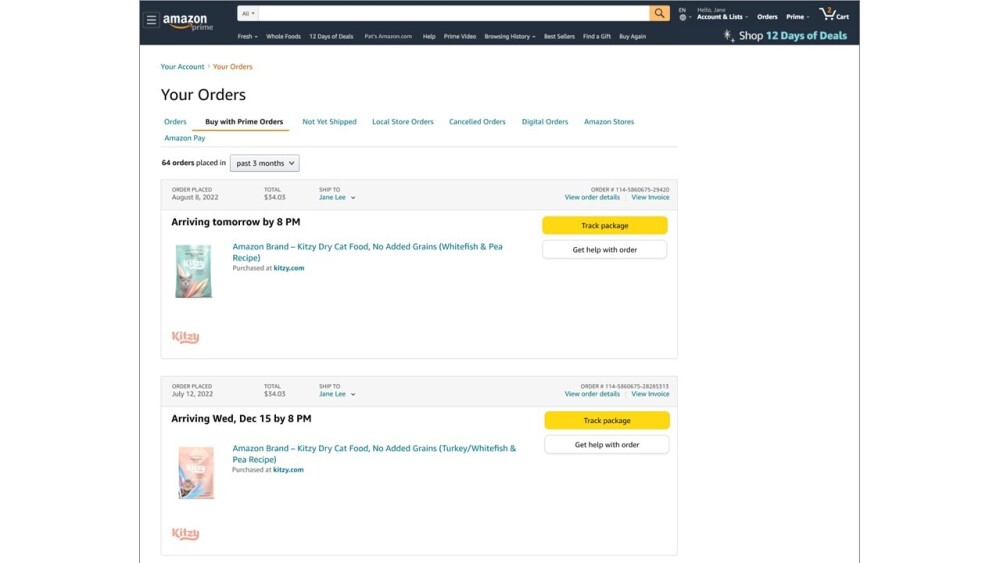The width and height of the screenshot is (1000, 563).
Task: Open the Turkey/Whitefish cat food product image
Action: coord(195,473)
